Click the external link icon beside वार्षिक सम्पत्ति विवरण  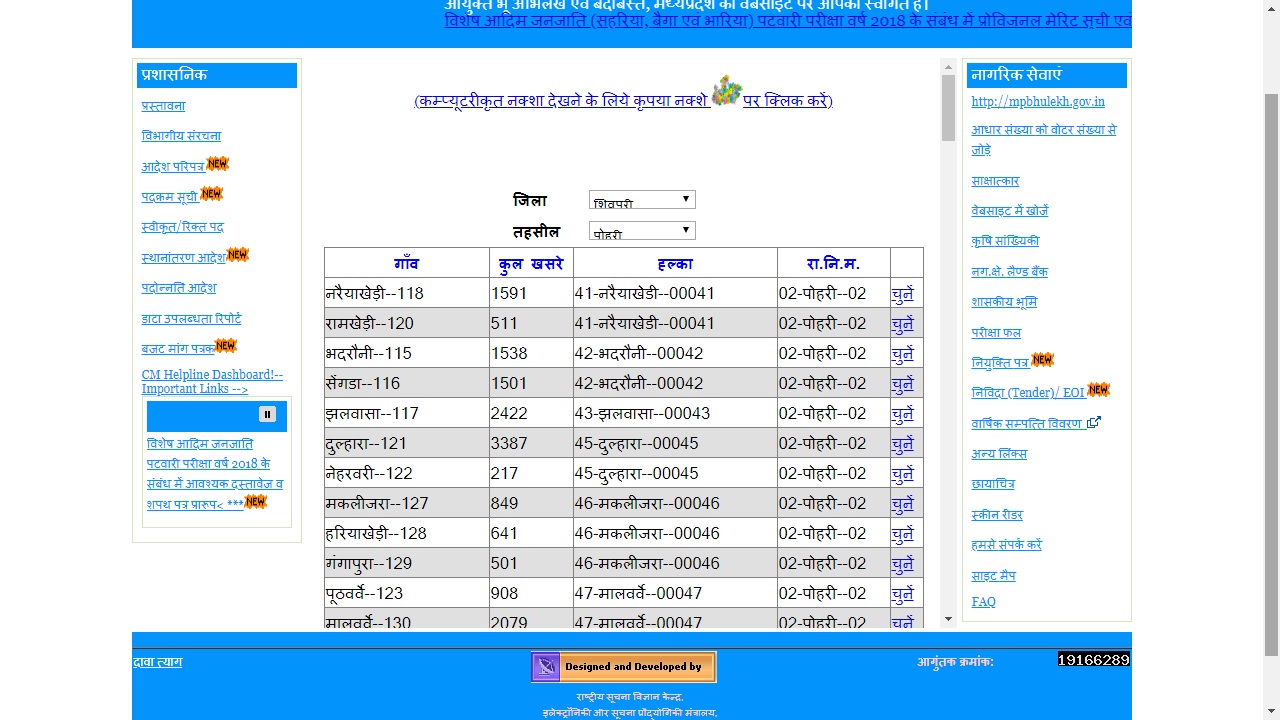[x=1092, y=420]
